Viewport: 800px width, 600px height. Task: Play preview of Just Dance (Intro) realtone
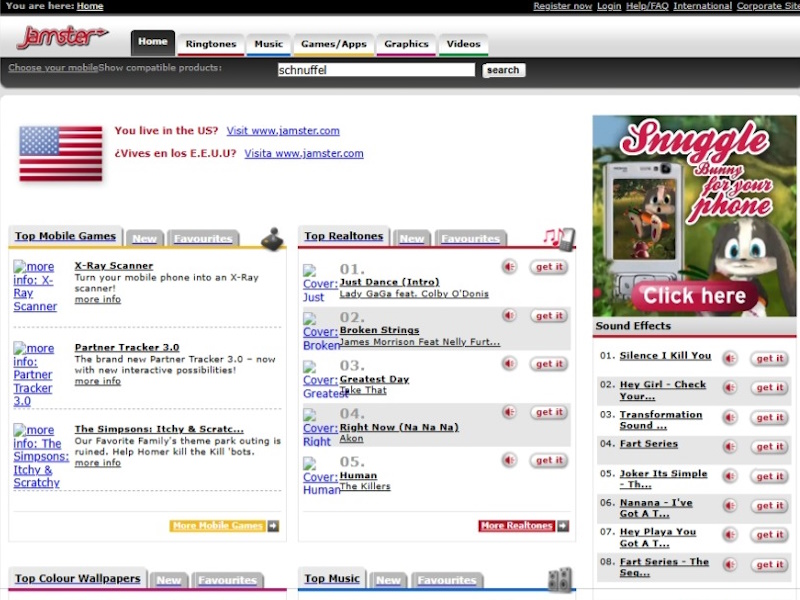(510, 267)
